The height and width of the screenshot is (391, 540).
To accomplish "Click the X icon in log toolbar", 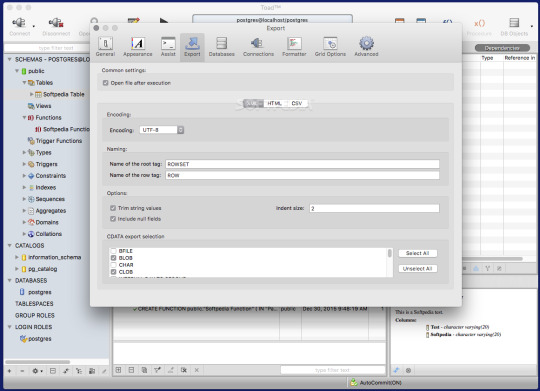I will (197, 370).
